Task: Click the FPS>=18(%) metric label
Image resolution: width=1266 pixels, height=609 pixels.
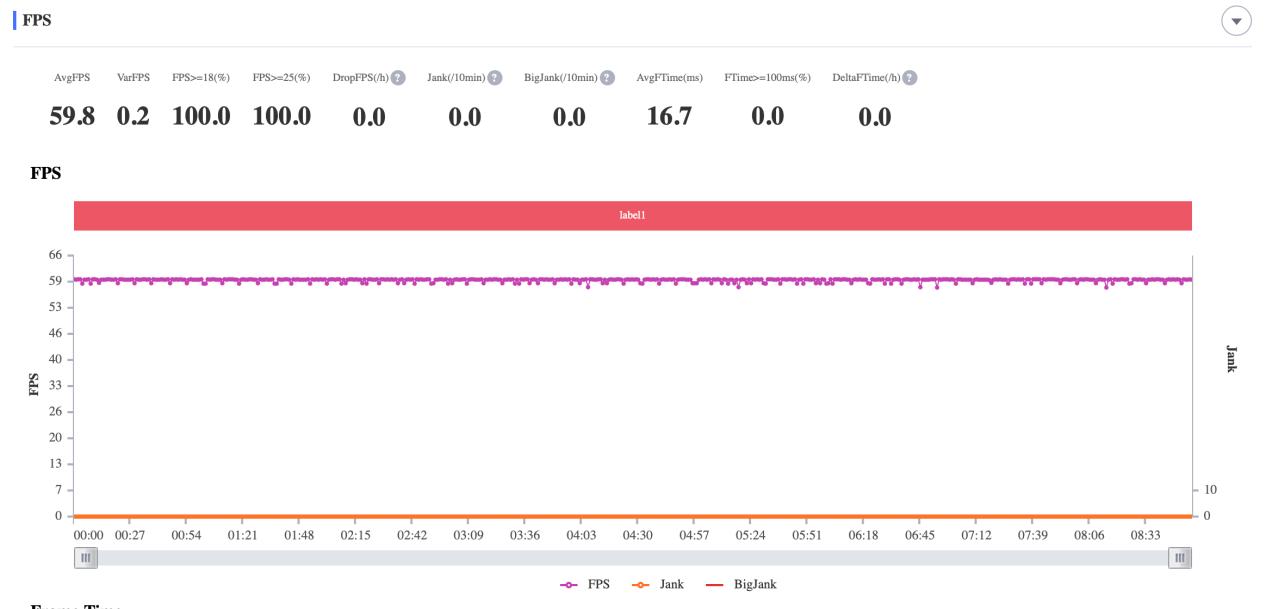Action: pyautogui.click(x=201, y=78)
